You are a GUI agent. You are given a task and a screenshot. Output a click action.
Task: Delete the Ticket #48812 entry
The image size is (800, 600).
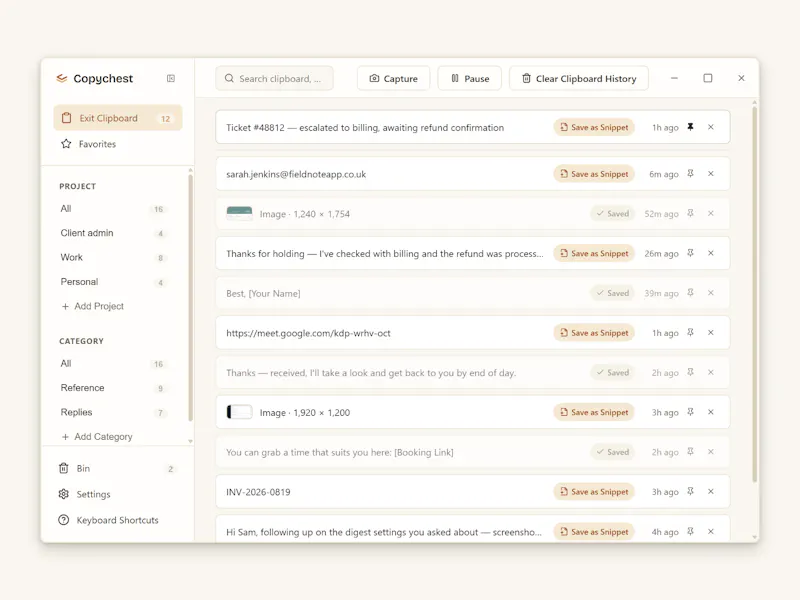point(711,127)
